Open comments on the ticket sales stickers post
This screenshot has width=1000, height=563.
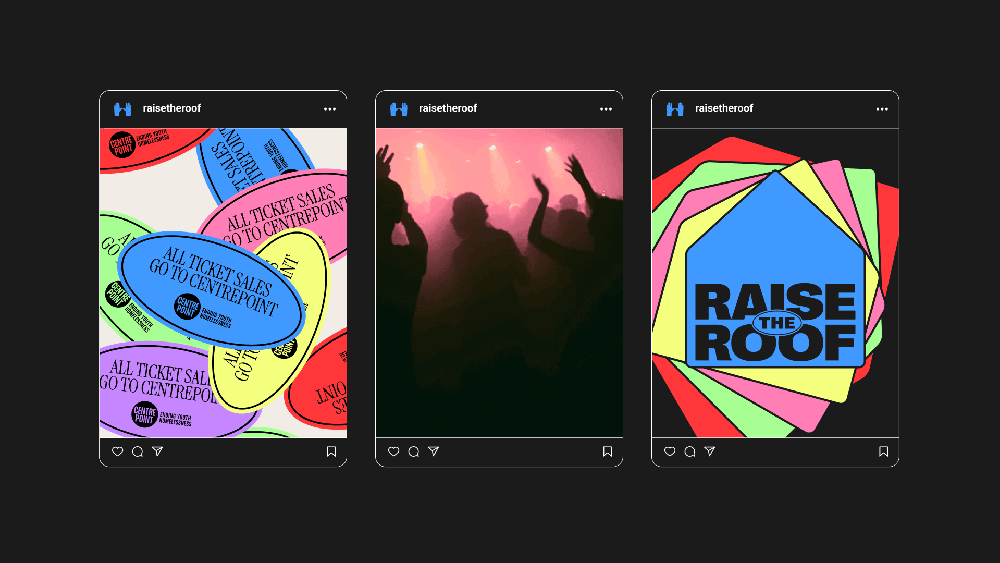coord(137,452)
